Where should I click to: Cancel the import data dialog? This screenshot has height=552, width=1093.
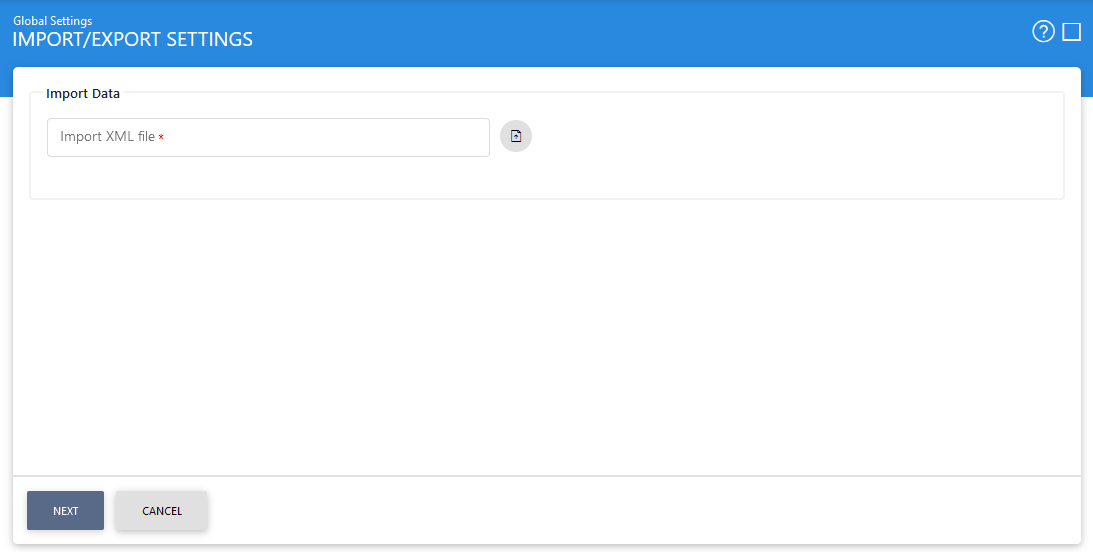pos(162,511)
